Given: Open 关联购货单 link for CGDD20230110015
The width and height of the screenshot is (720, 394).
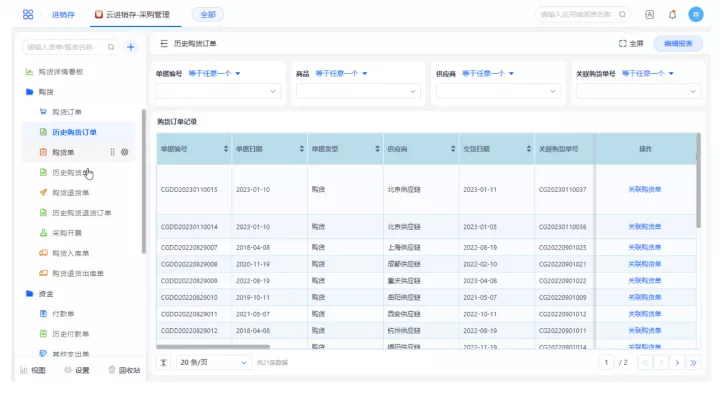Looking at the screenshot, I should coord(645,189).
